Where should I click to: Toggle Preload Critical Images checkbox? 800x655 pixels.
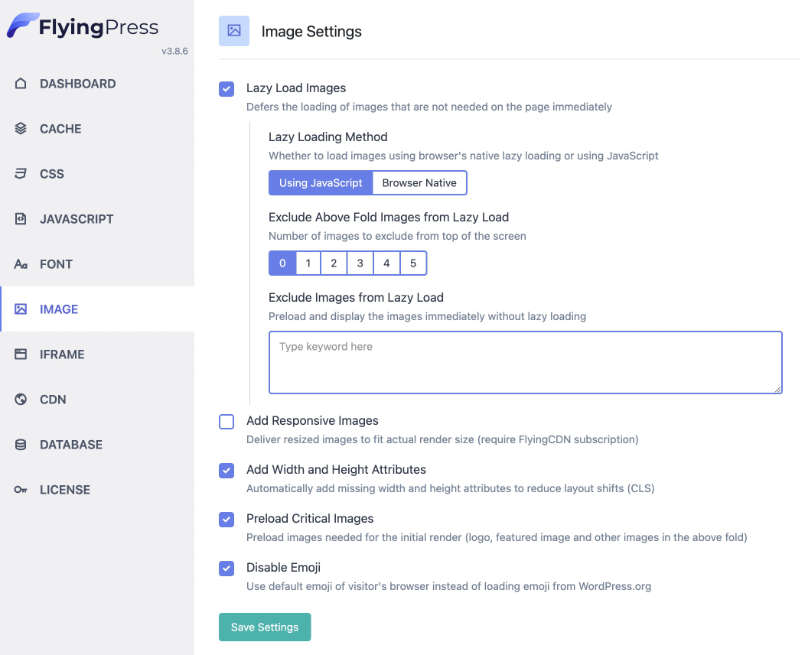click(227, 519)
